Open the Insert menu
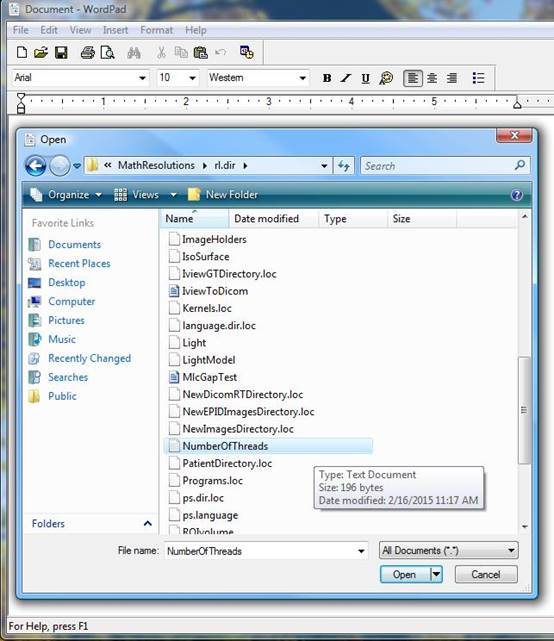 [115, 30]
